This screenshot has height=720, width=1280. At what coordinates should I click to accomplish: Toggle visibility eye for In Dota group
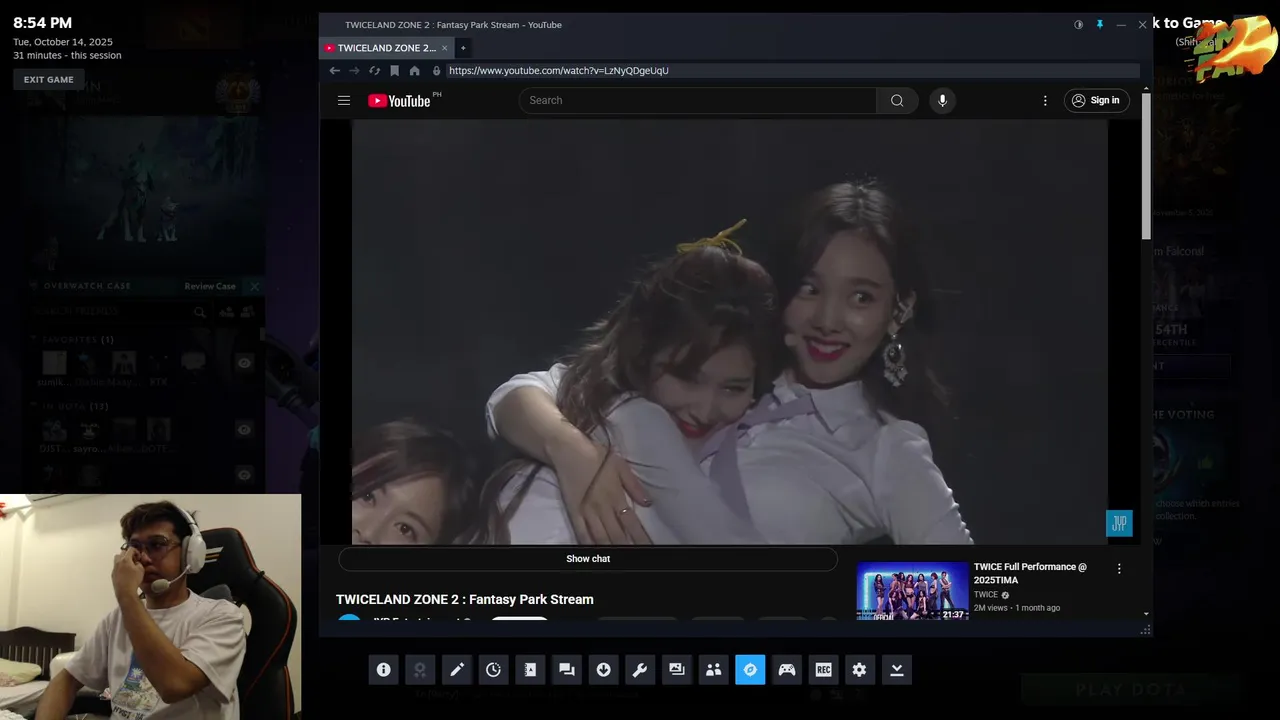pos(244,429)
